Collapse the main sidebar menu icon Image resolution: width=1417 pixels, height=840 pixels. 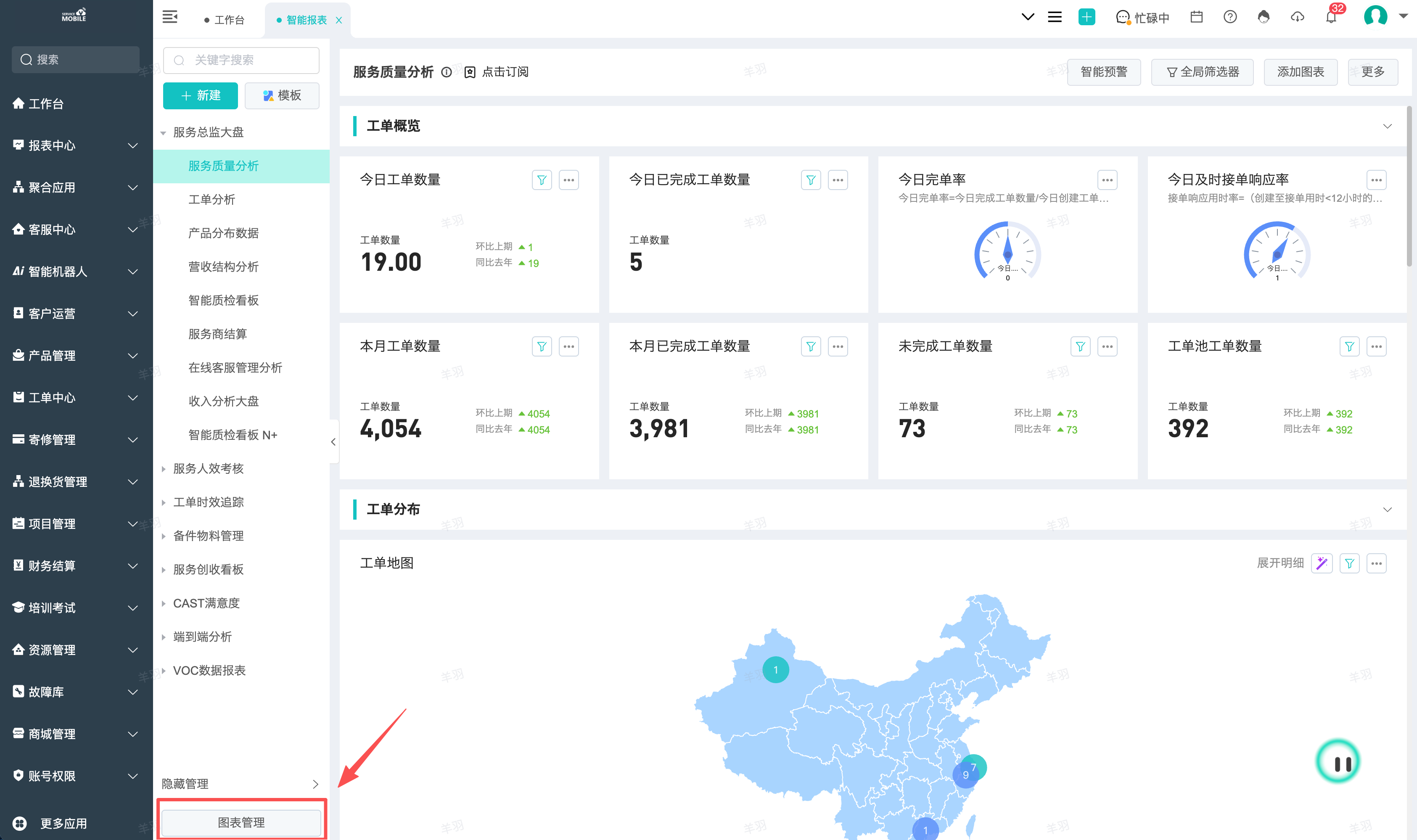coord(170,17)
